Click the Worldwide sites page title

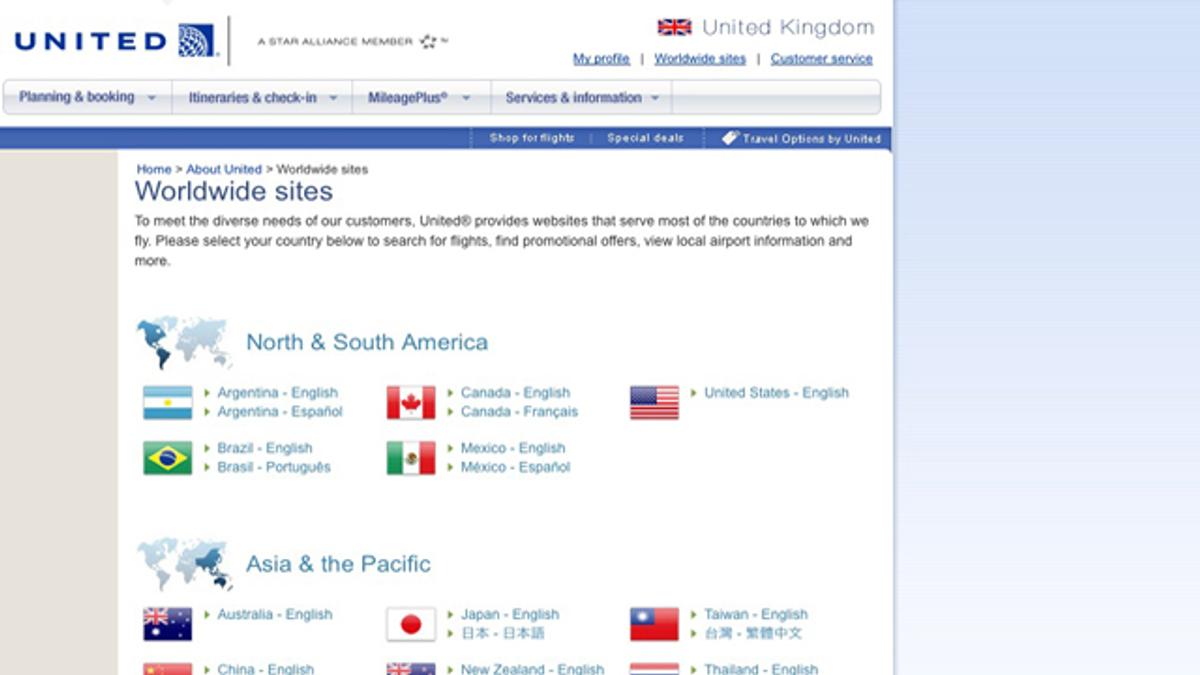click(234, 192)
